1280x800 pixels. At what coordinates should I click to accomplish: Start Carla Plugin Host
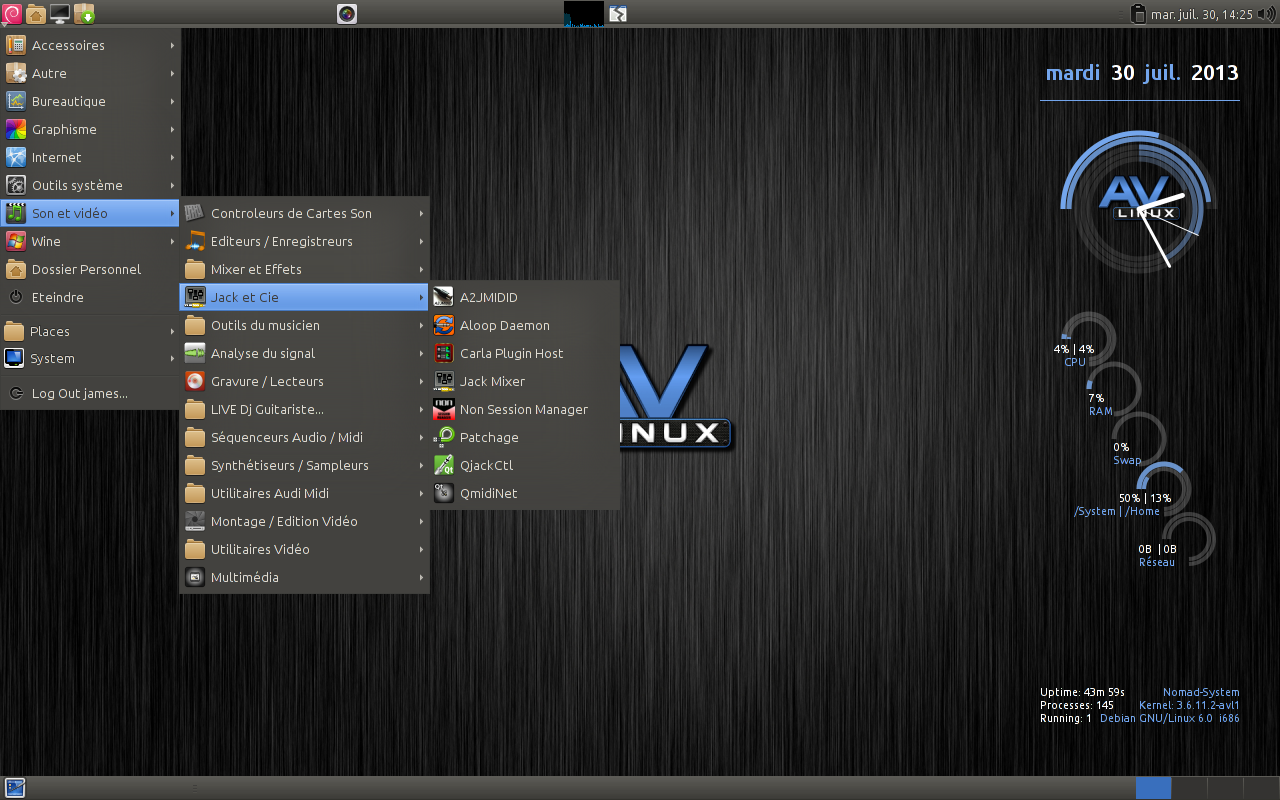[525, 353]
